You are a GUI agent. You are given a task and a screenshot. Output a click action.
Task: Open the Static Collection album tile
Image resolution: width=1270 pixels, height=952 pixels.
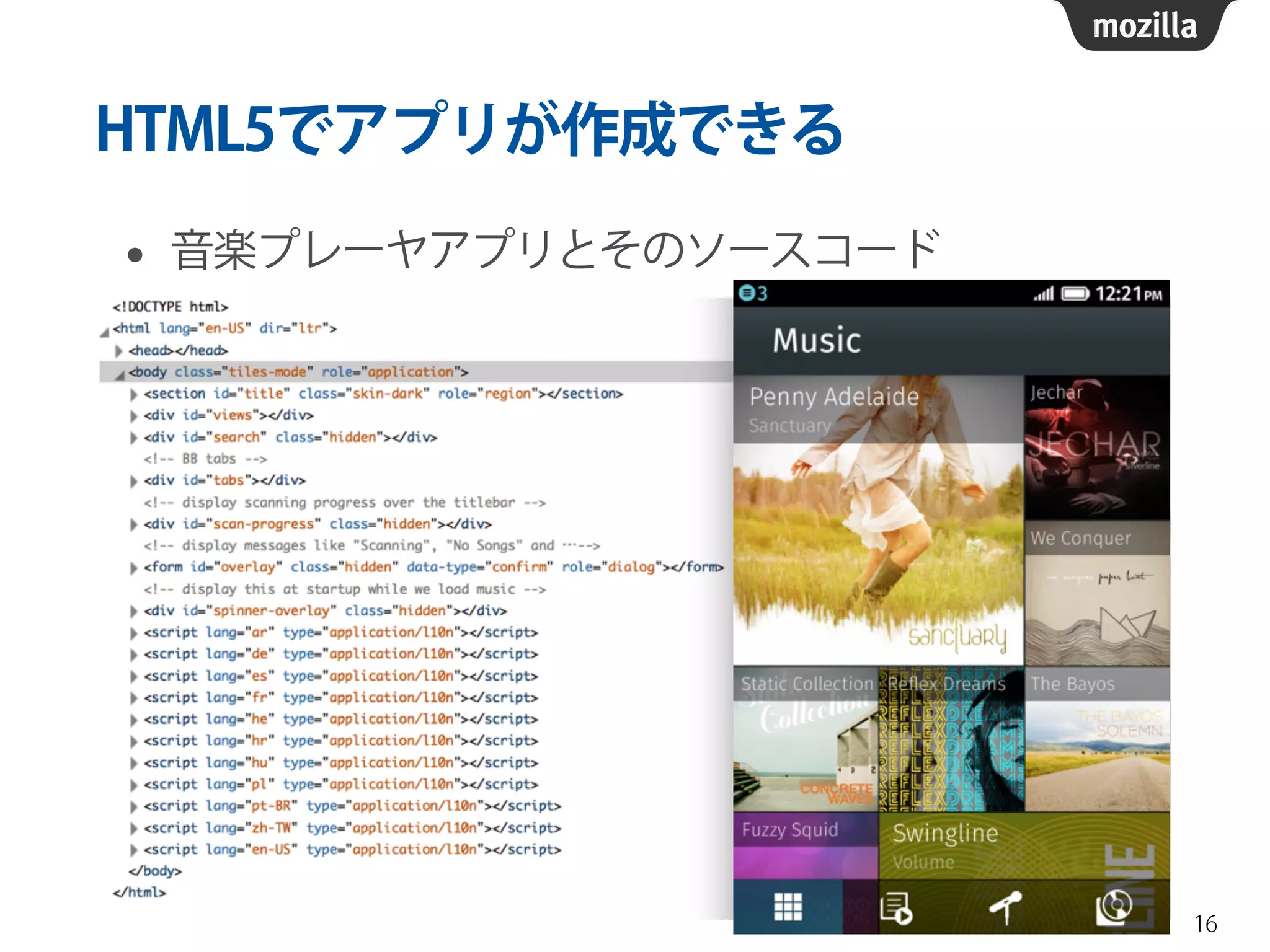pos(806,739)
